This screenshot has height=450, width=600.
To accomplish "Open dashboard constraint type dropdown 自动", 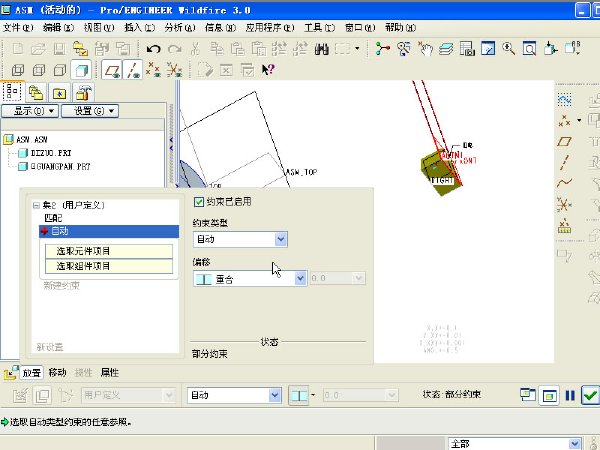I will (x=235, y=395).
